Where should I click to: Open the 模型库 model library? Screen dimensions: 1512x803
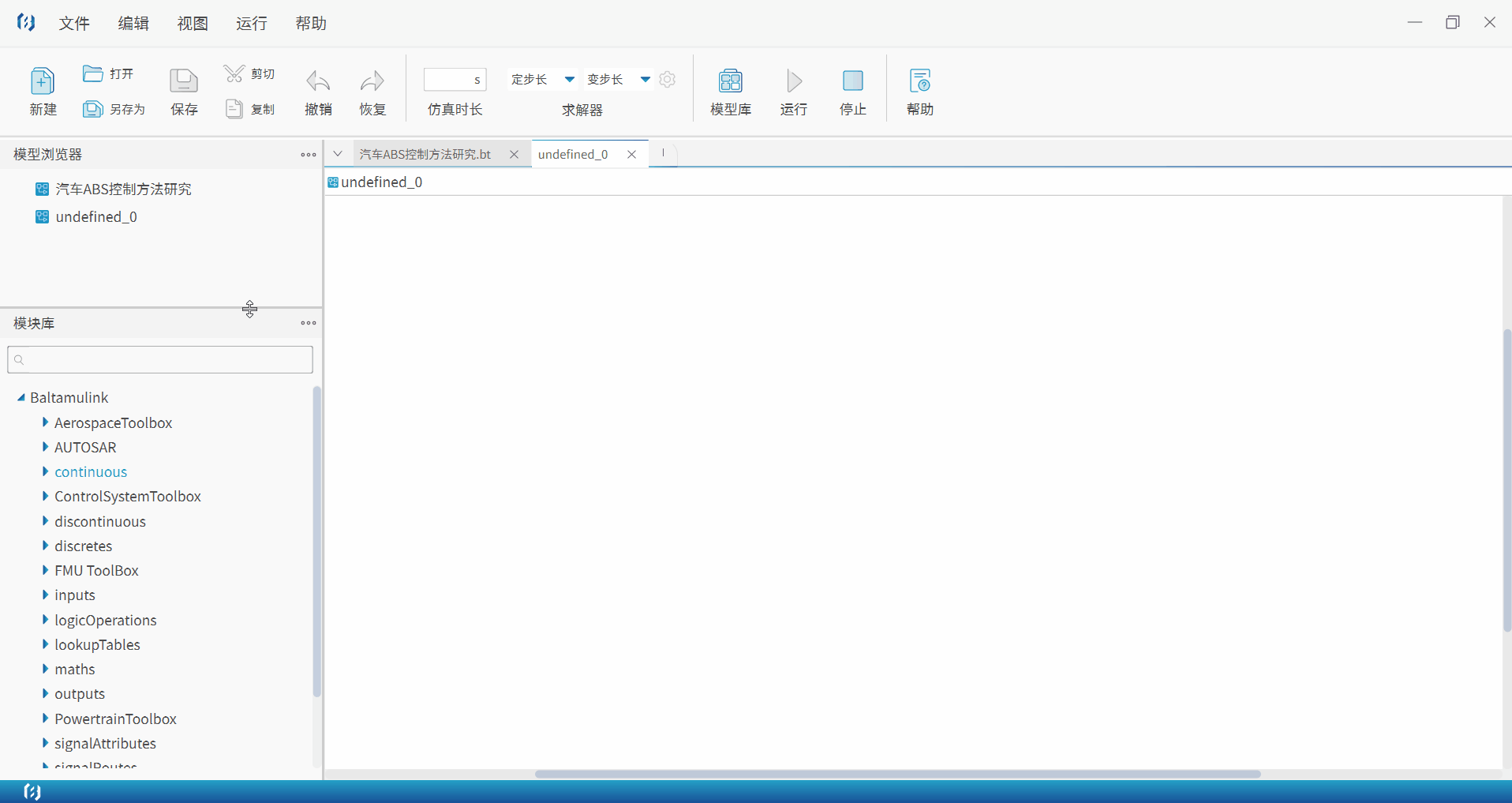(731, 81)
